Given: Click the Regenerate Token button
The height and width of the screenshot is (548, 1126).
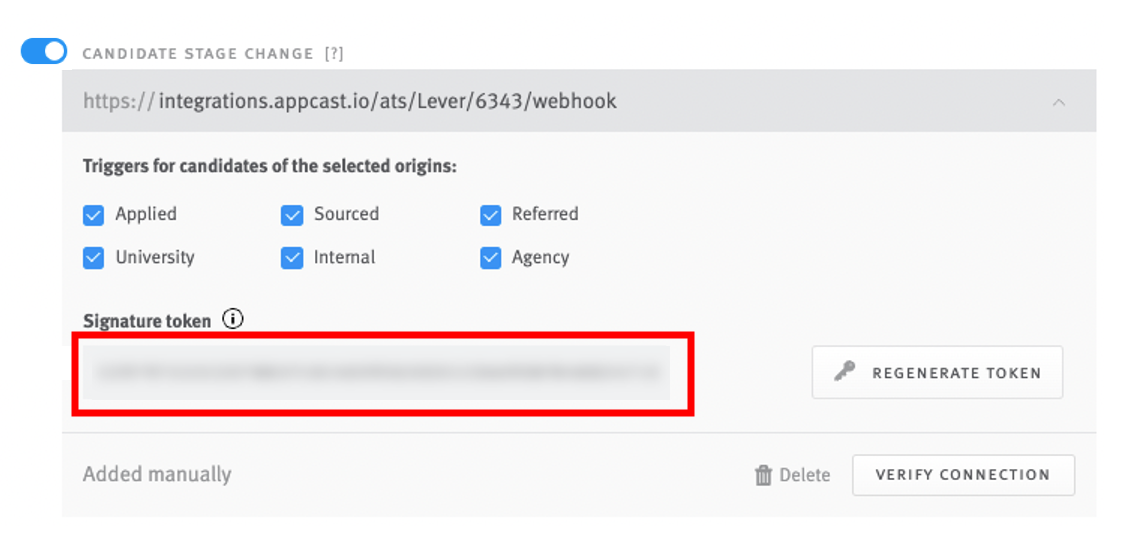Looking at the screenshot, I should pos(937,373).
